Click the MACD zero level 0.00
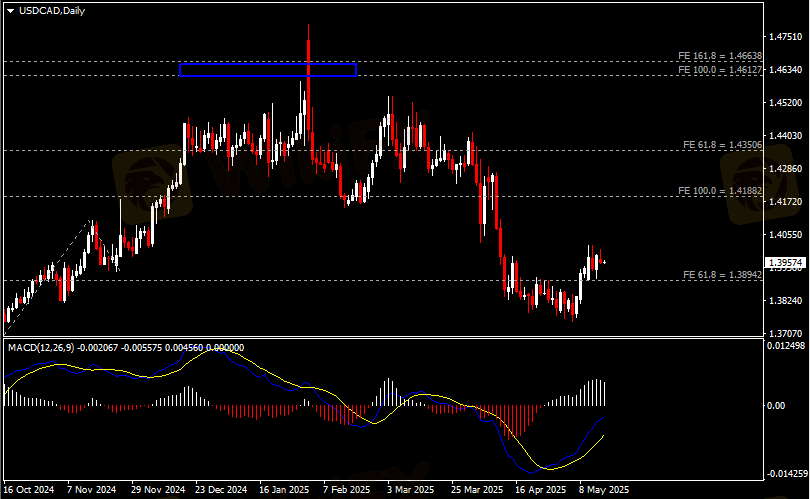This screenshot has height=499, width=810. [x=775, y=406]
